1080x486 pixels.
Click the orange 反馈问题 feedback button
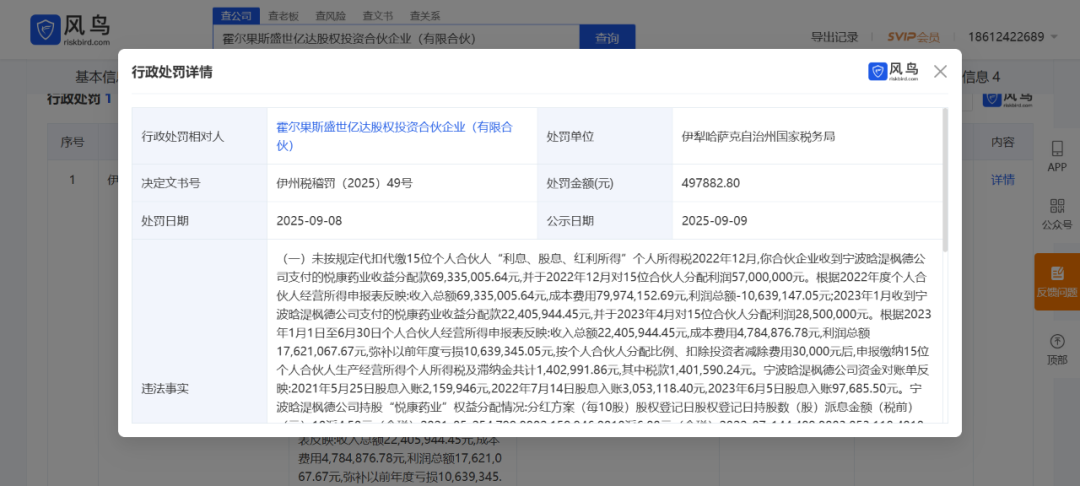[x=1057, y=280]
